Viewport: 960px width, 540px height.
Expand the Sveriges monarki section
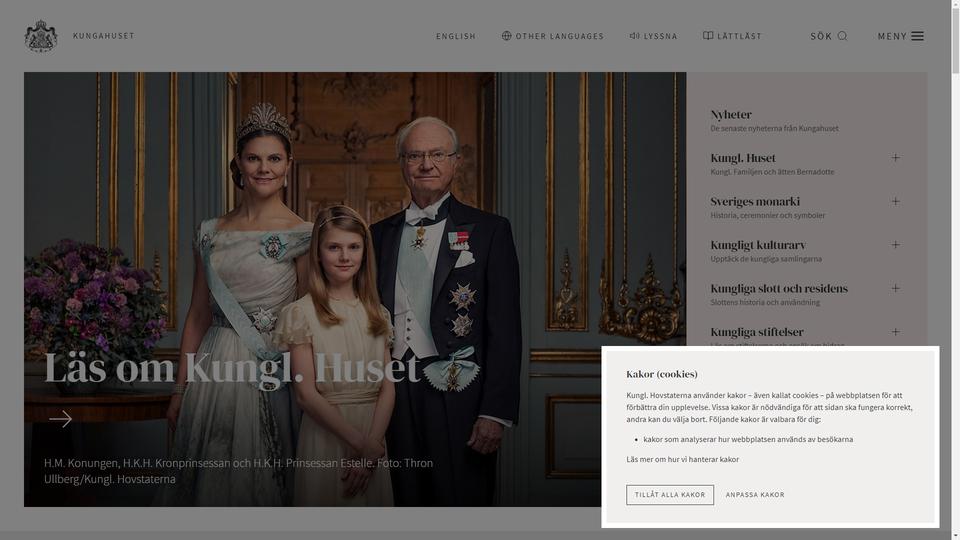click(x=895, y=201)
